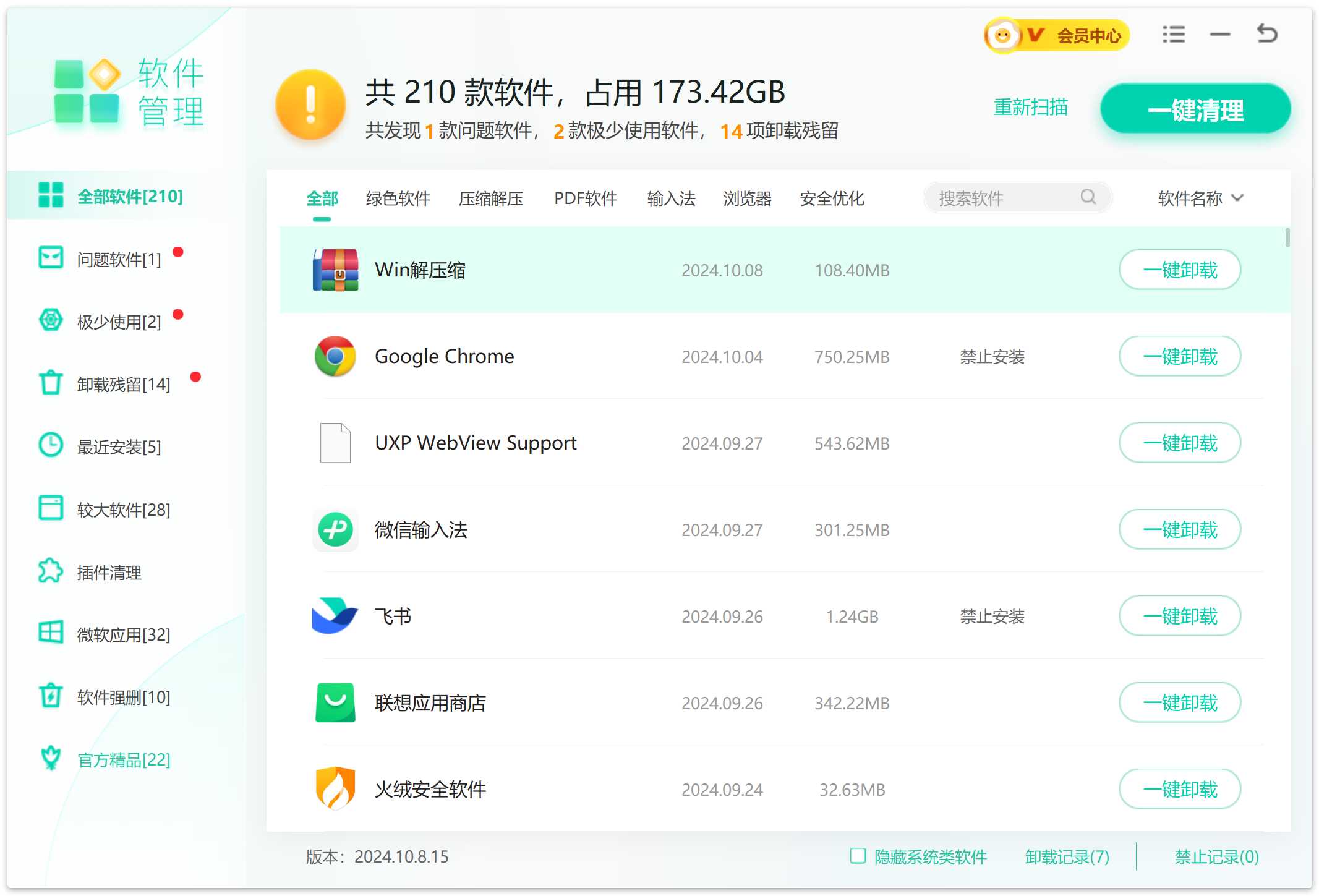1319x896 pixels.
Task: Open 会员中心 member center
Action: 1057,35
